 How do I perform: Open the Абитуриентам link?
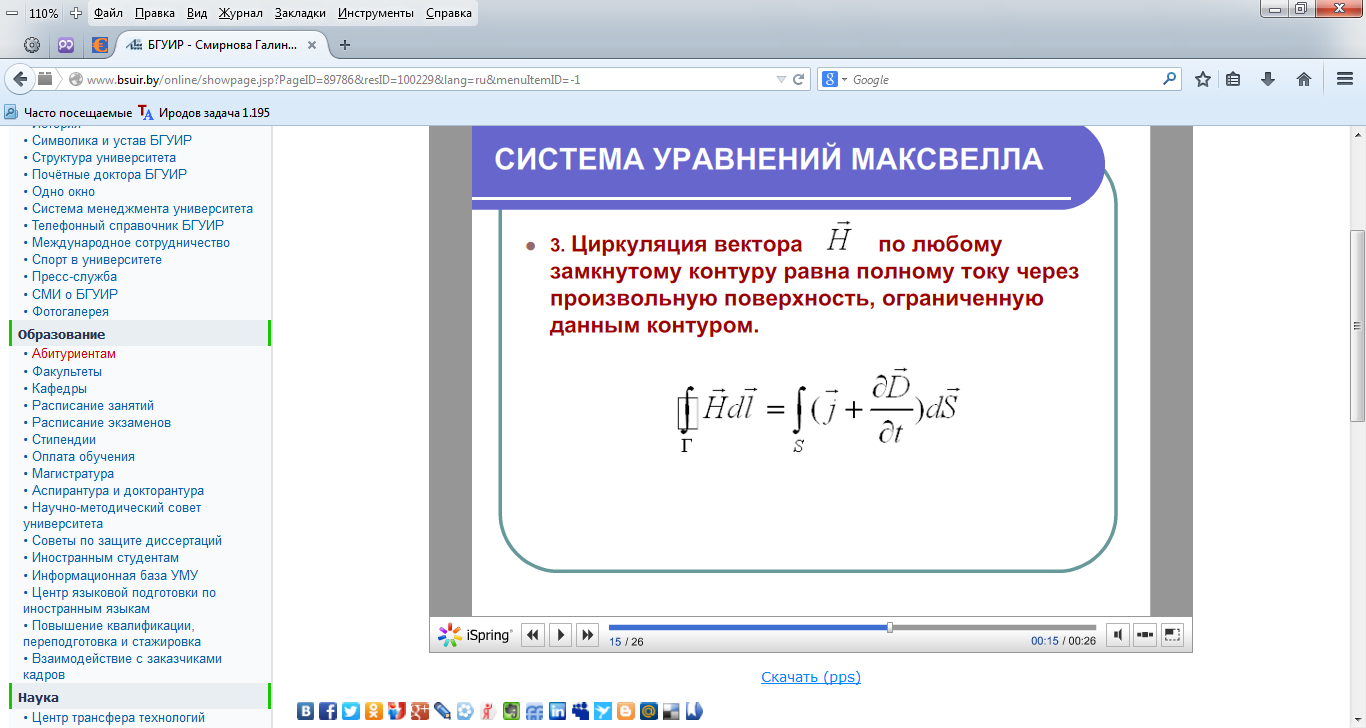(74, 354)
